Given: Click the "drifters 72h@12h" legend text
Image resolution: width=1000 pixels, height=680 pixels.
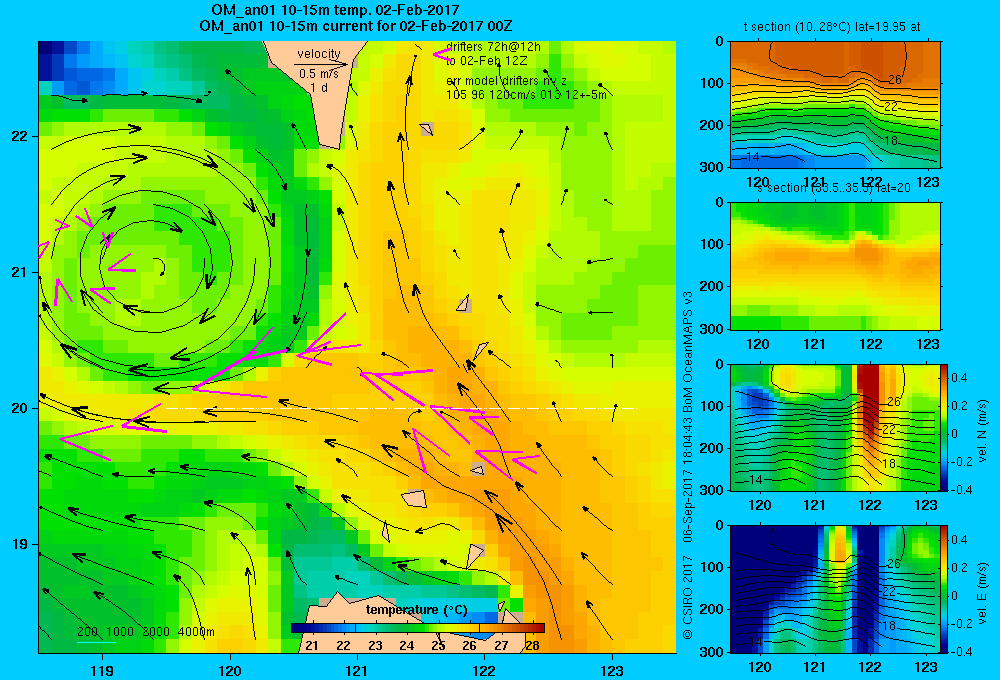Looking at the screenshot, I should [493, 47].
